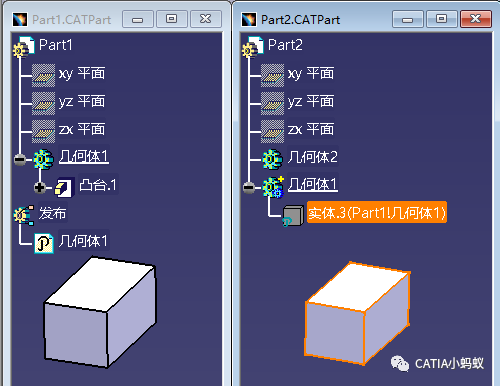Click the 凸台.1 pad feature icon
500x386 pixels.
(64, 187)
